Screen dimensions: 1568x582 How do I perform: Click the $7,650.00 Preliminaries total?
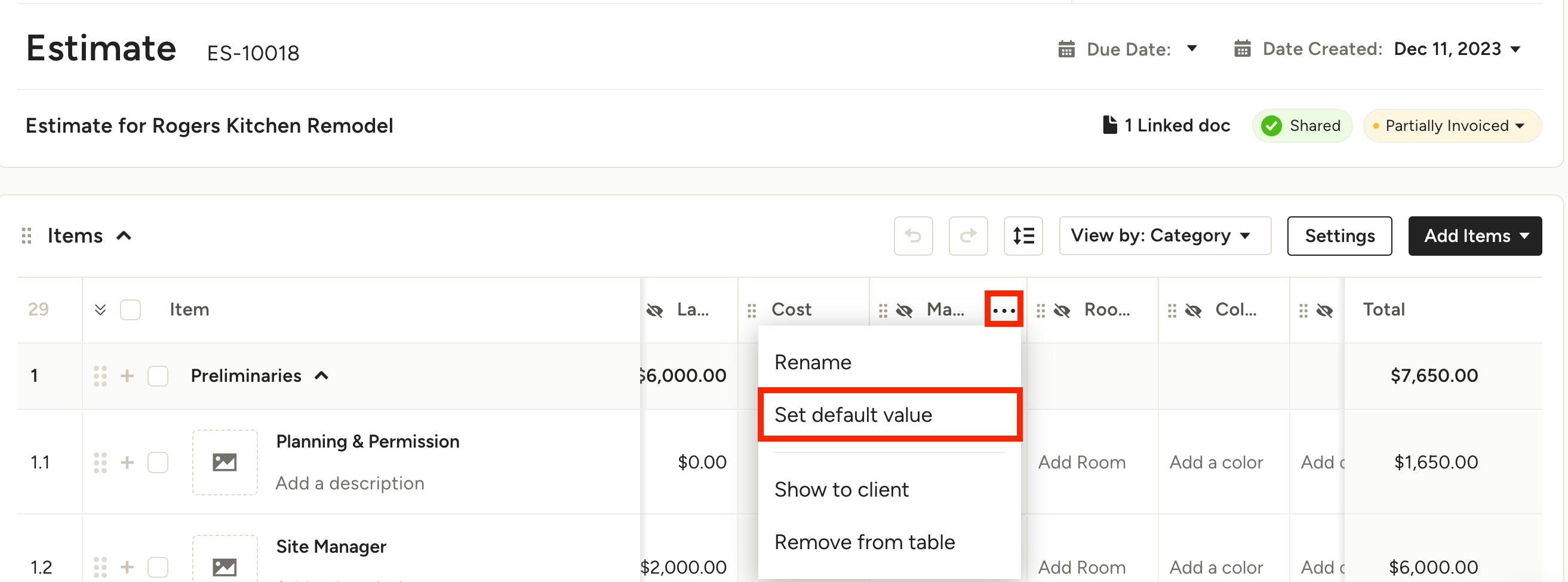(x=1434, y=375)
